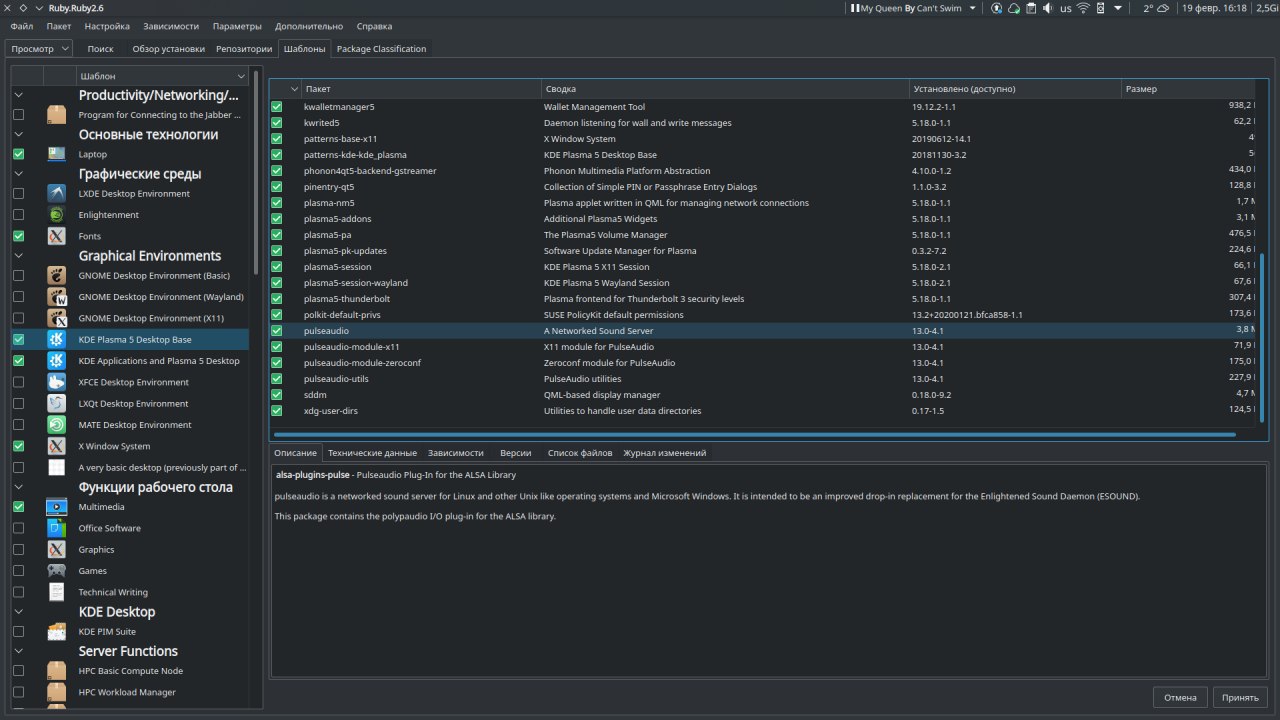The height and width of the screenshot is (720, 1280).
Task: Click the Fonts pattern icon
Action: pyautogui.click(x=57, y=236)
